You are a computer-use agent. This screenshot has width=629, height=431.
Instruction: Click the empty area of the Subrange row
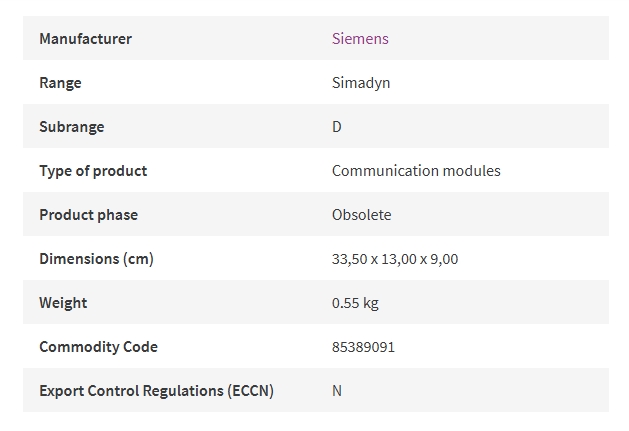pos(473,127)
